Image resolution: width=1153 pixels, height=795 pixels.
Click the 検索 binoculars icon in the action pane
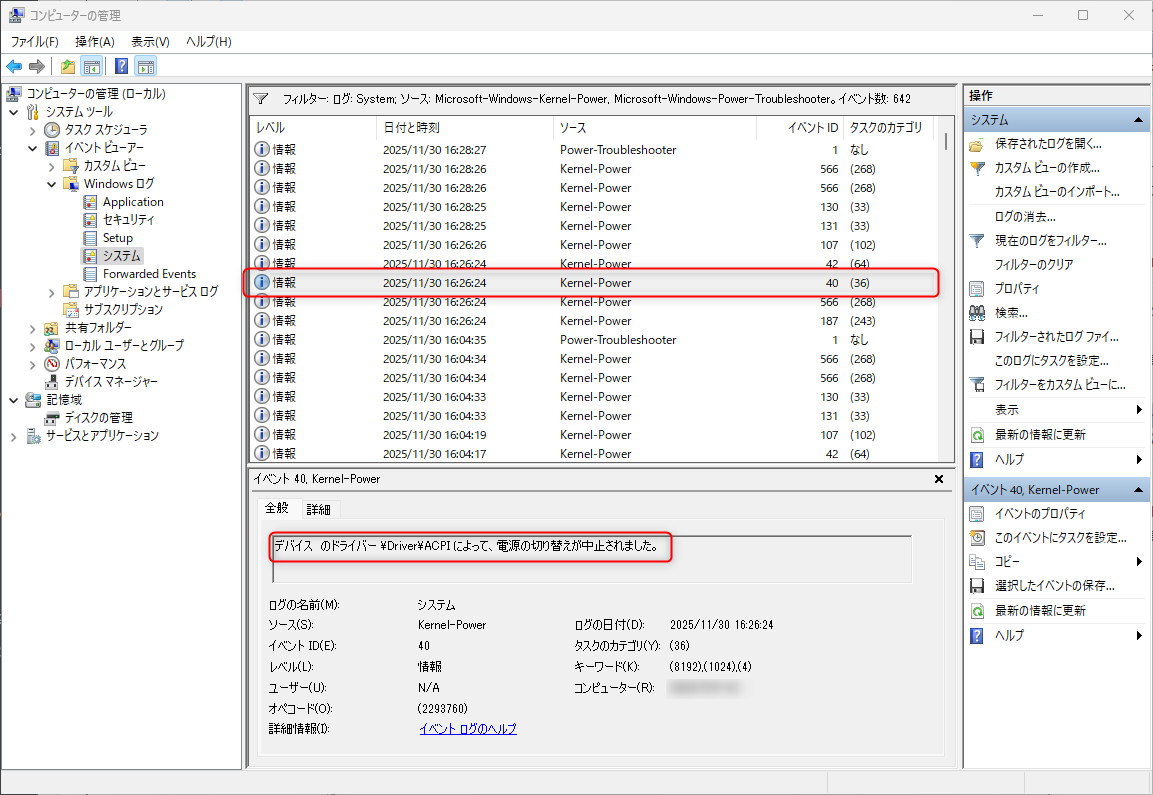coord(976,311)
